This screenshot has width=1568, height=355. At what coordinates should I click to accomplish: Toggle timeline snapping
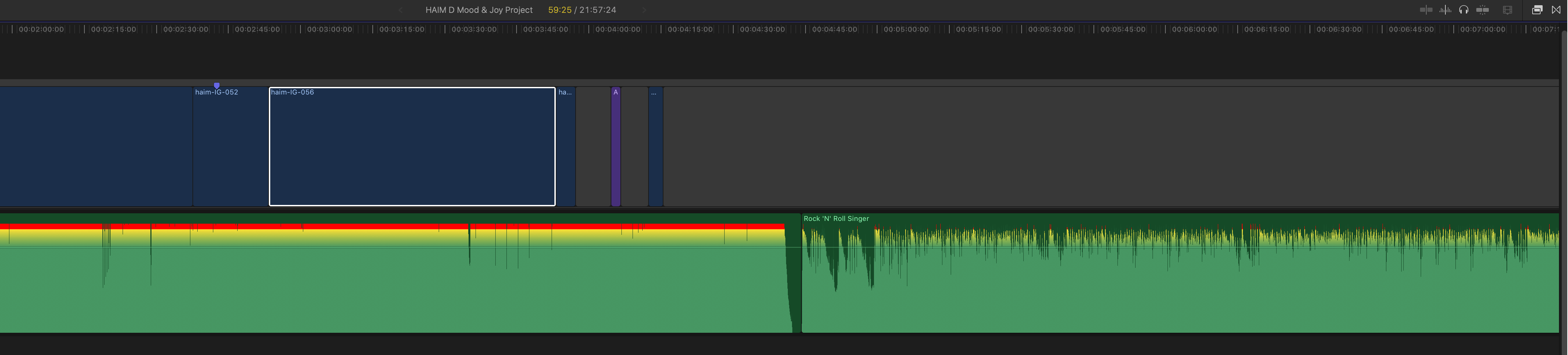coord(1483,10)
